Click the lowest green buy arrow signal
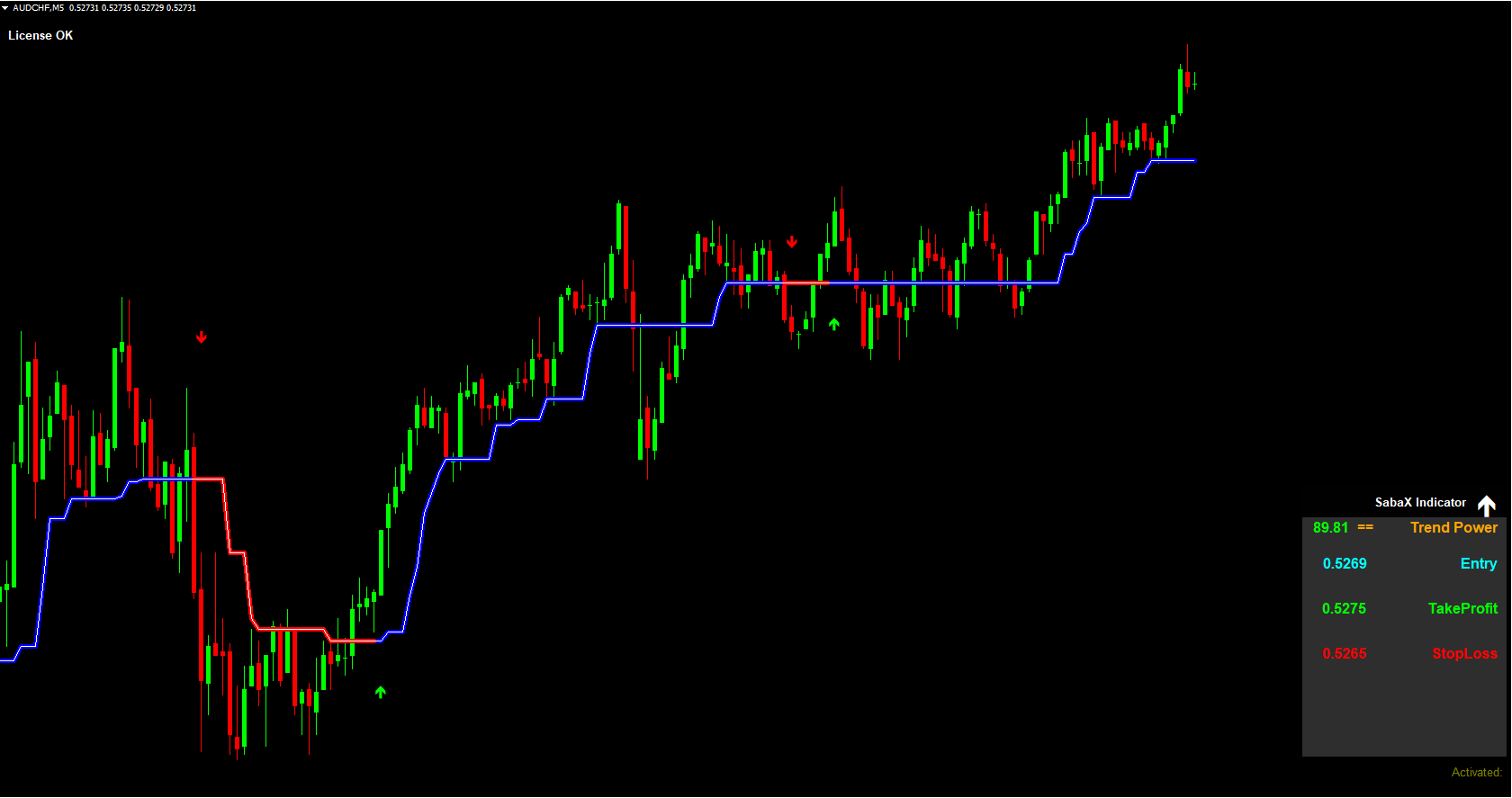 coord(381,692)
